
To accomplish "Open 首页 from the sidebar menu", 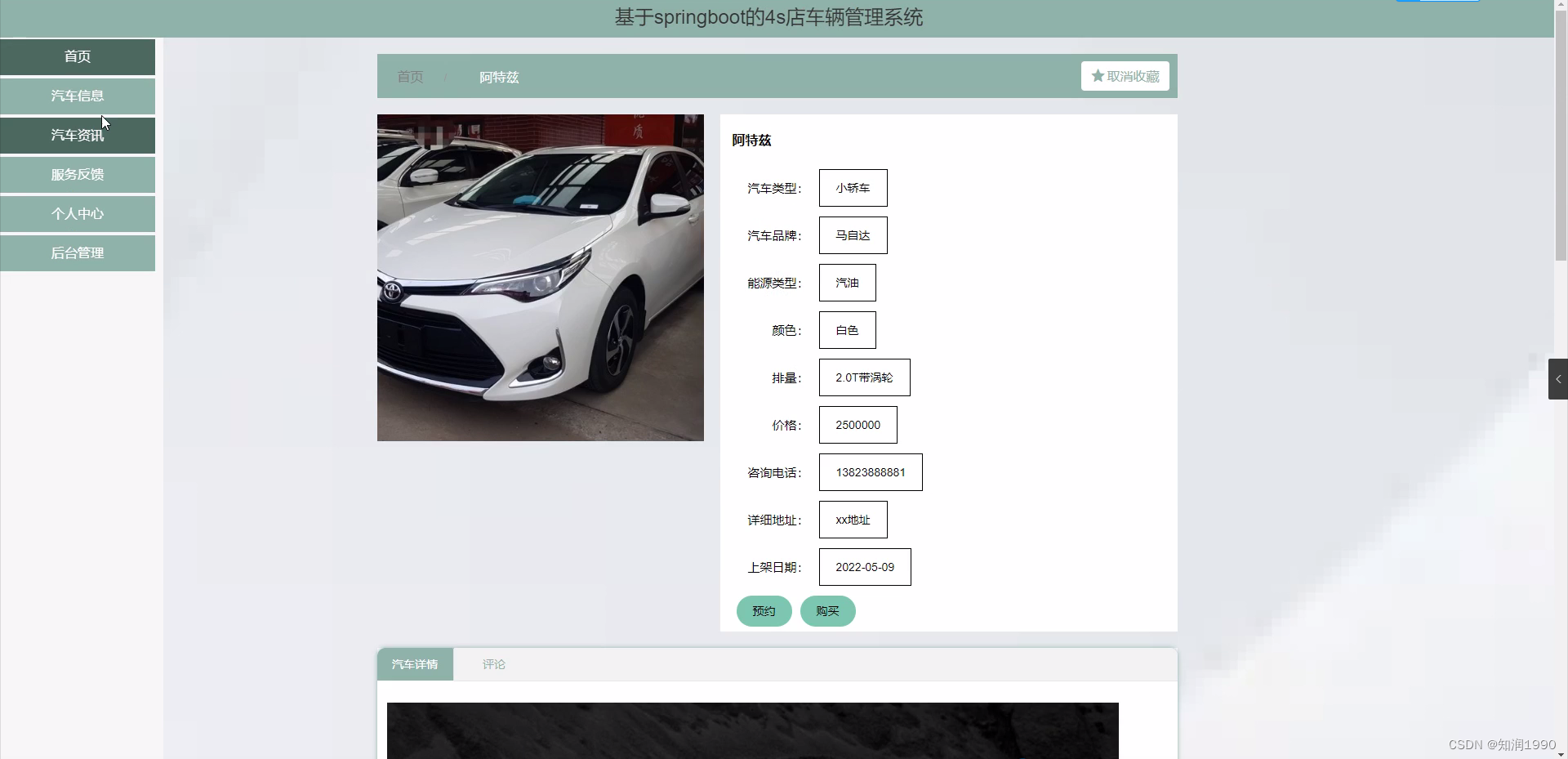I will 77,56.
